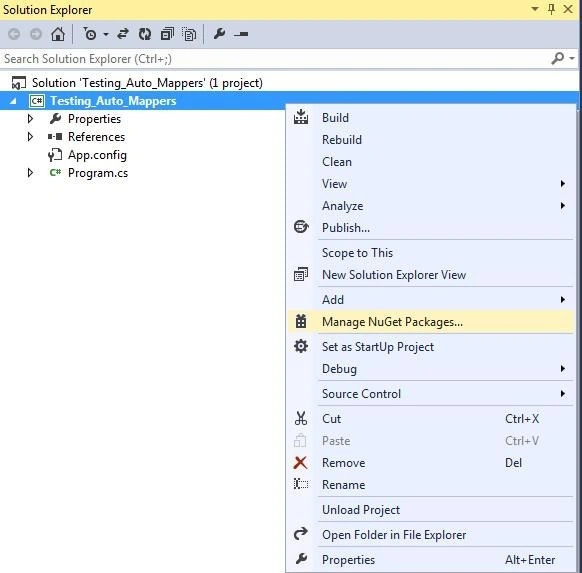The image size is (582, 573).
Task: Click the search magnifier icon
Action: pyautogui.click(x=558, y=58)
